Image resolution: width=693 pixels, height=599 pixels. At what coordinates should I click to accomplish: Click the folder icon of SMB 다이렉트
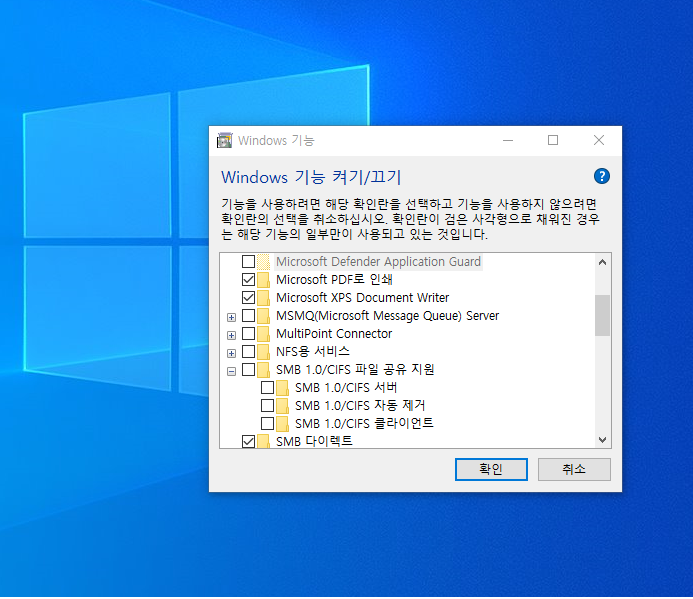[263, 441]
